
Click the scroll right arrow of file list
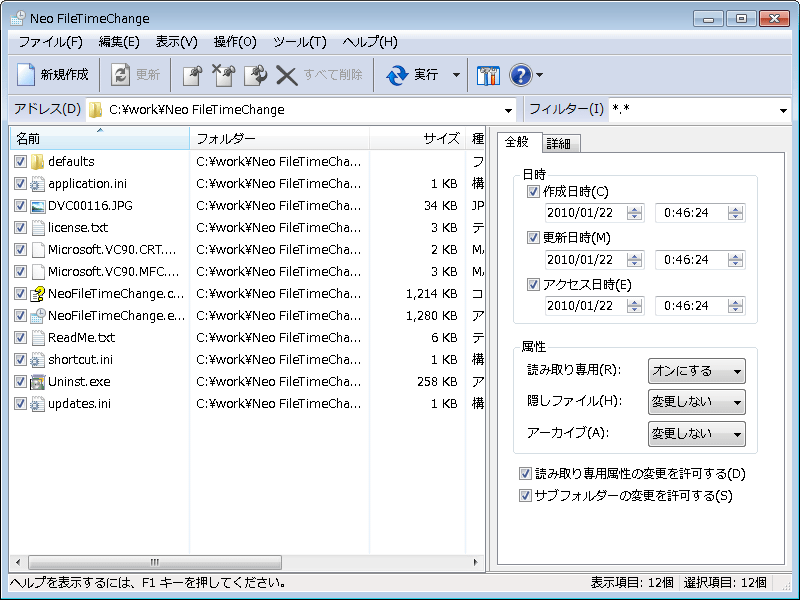476,562
